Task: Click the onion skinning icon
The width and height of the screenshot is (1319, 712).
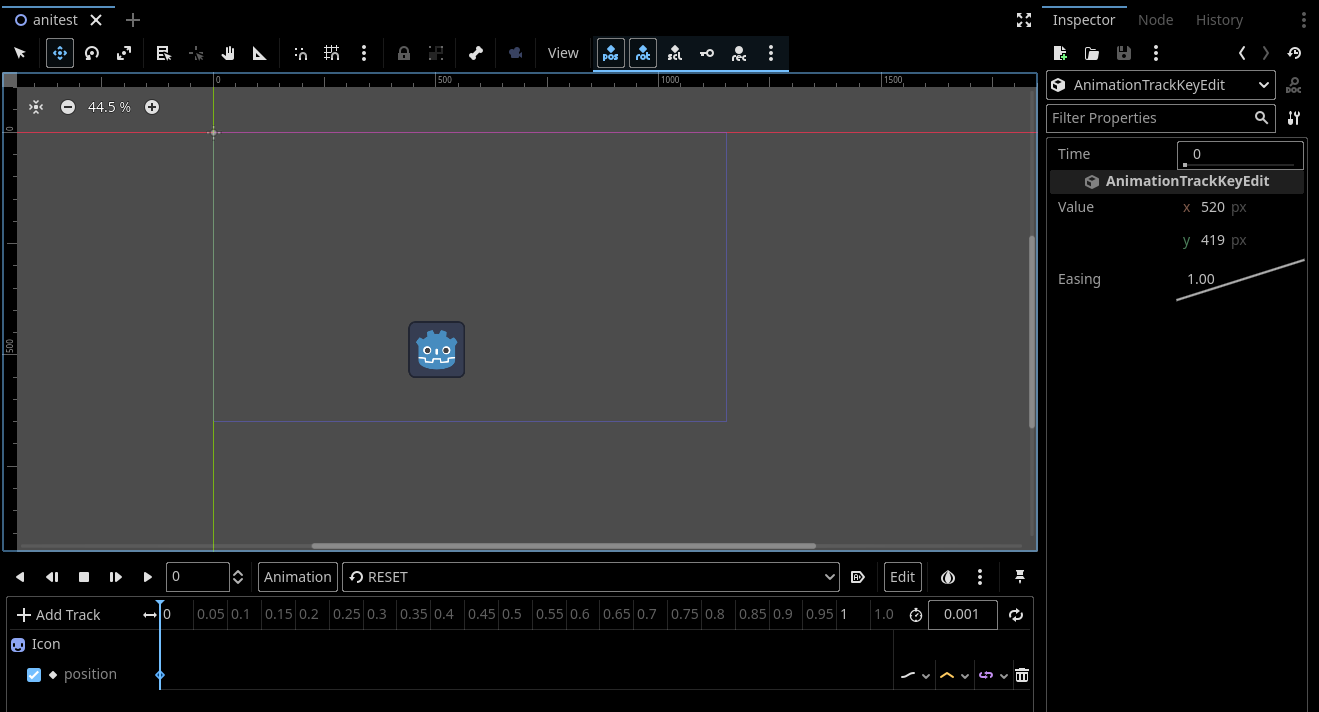Action: click(947, 577)
